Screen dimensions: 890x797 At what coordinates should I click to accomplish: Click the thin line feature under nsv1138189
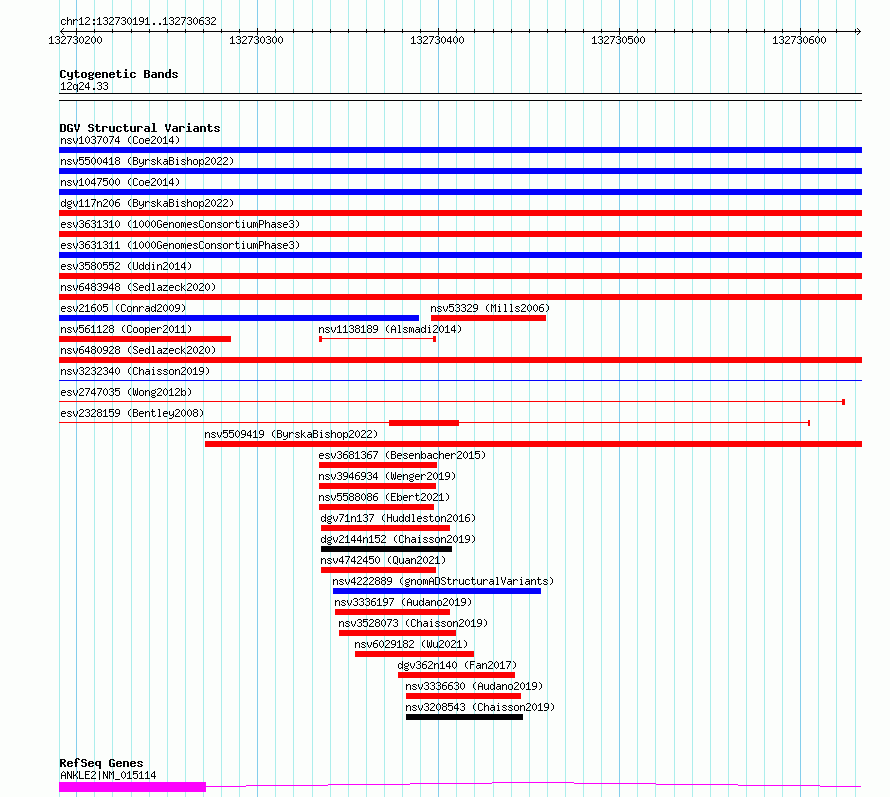click(377, 339)
